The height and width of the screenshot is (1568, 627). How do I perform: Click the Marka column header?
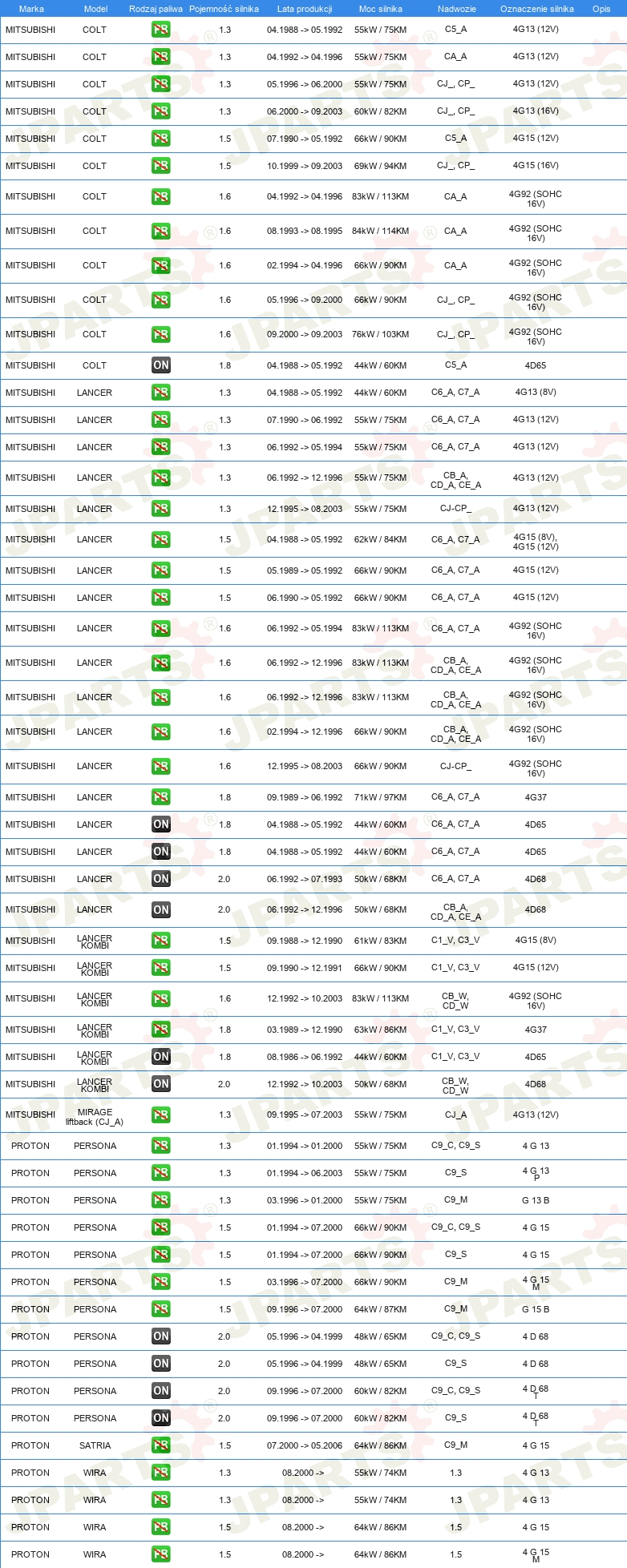tap(31, 9)
